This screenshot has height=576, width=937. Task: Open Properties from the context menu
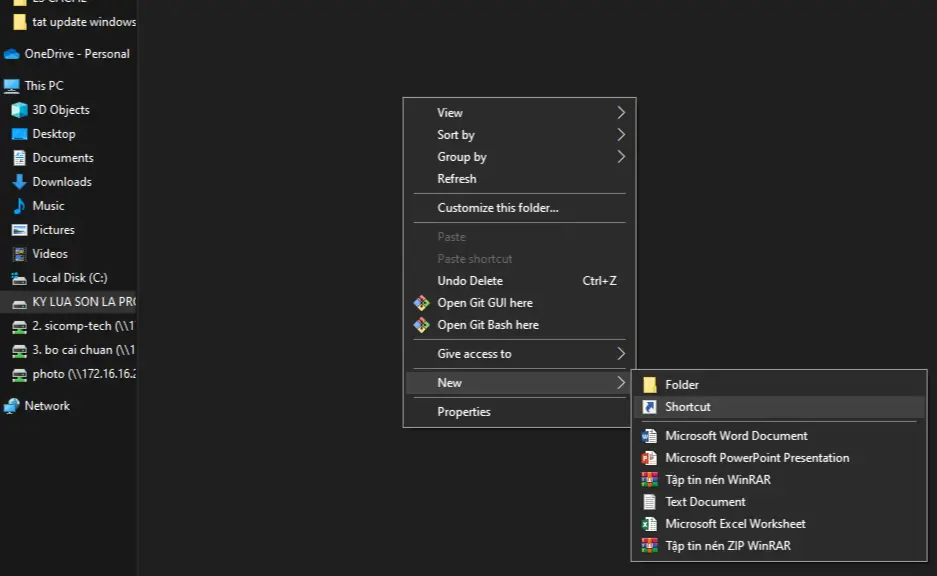[x=464, y=412]
